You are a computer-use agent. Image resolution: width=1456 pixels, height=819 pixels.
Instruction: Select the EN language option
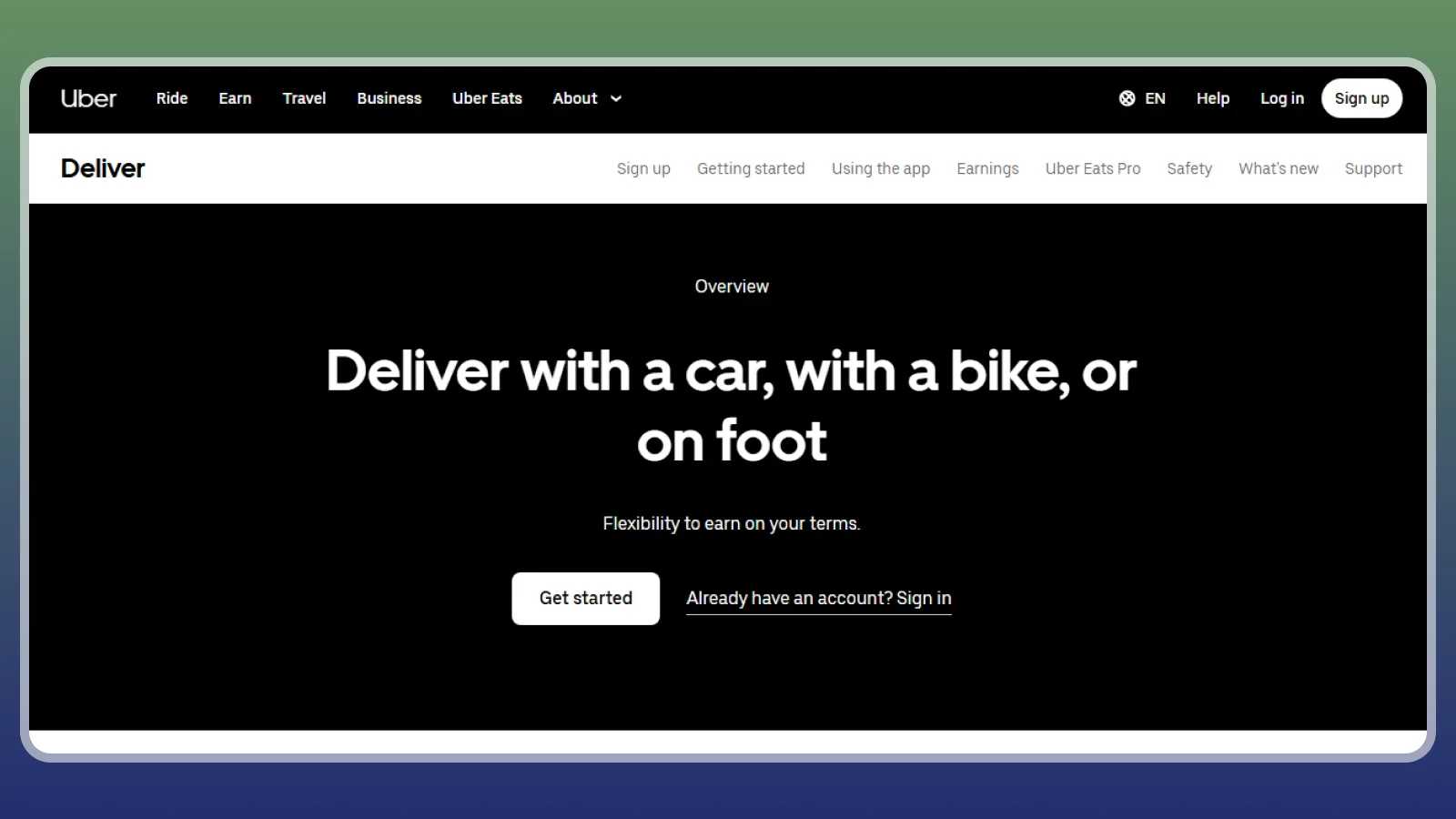(x=1155, y=98)
